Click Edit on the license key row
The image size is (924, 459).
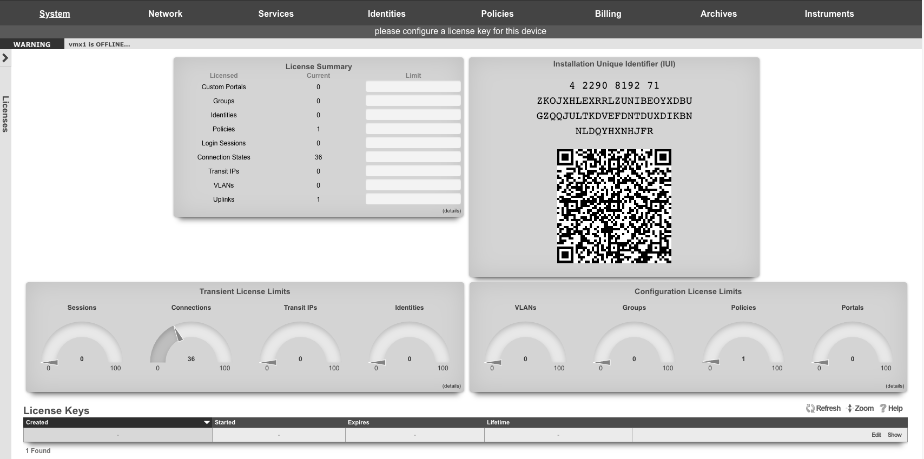point(876,435)
